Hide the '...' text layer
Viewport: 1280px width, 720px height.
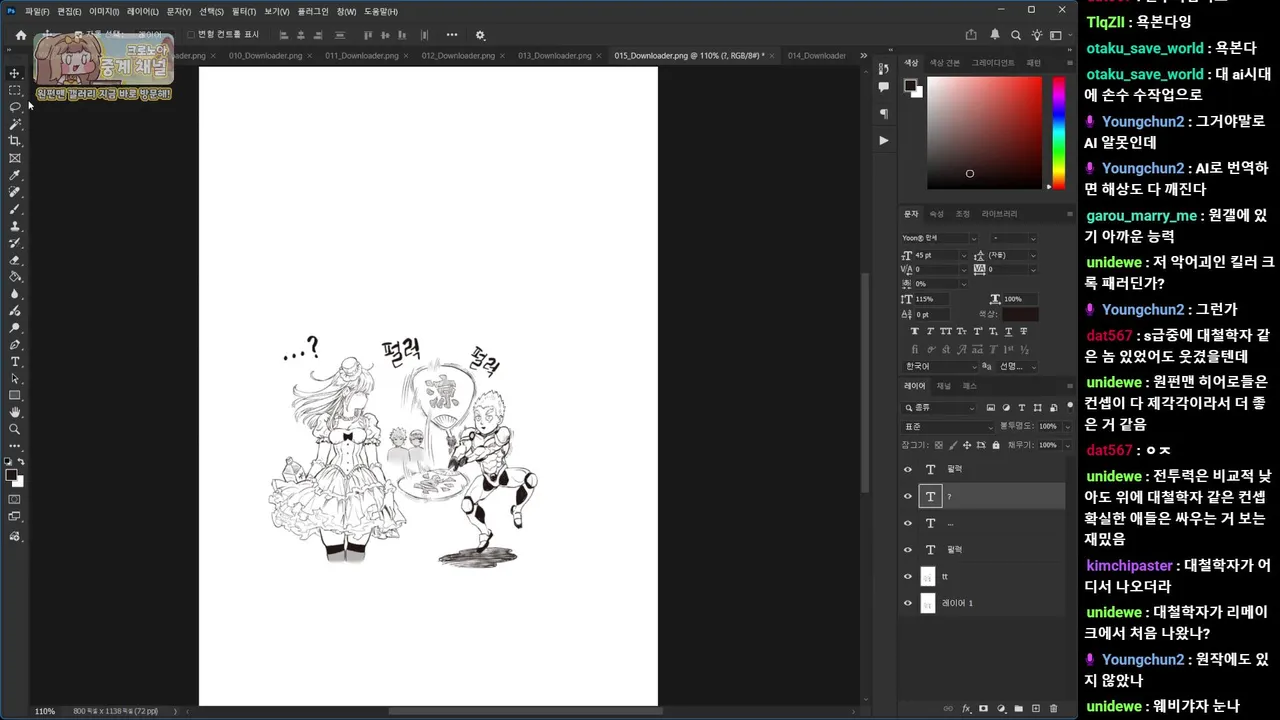click(908, 523)
